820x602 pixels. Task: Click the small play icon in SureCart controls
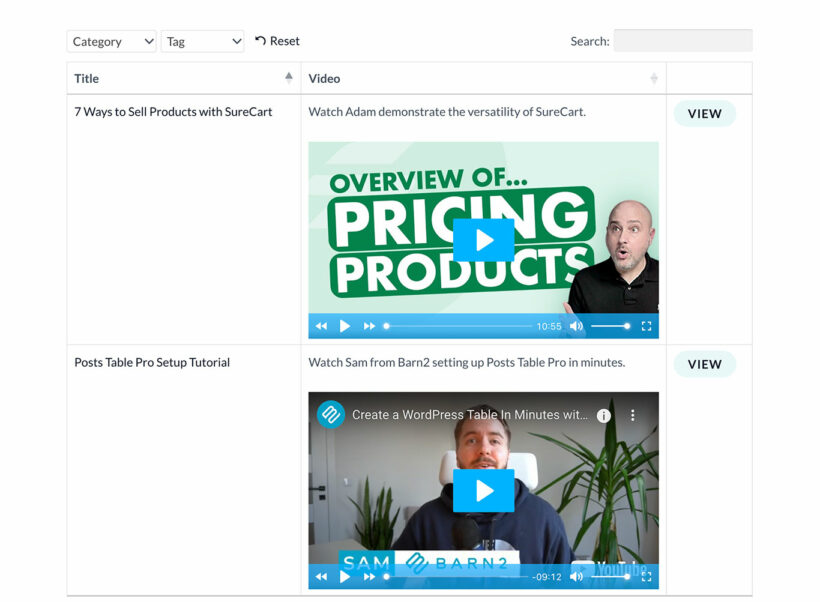pyautogui.click(x=345, y=326)
